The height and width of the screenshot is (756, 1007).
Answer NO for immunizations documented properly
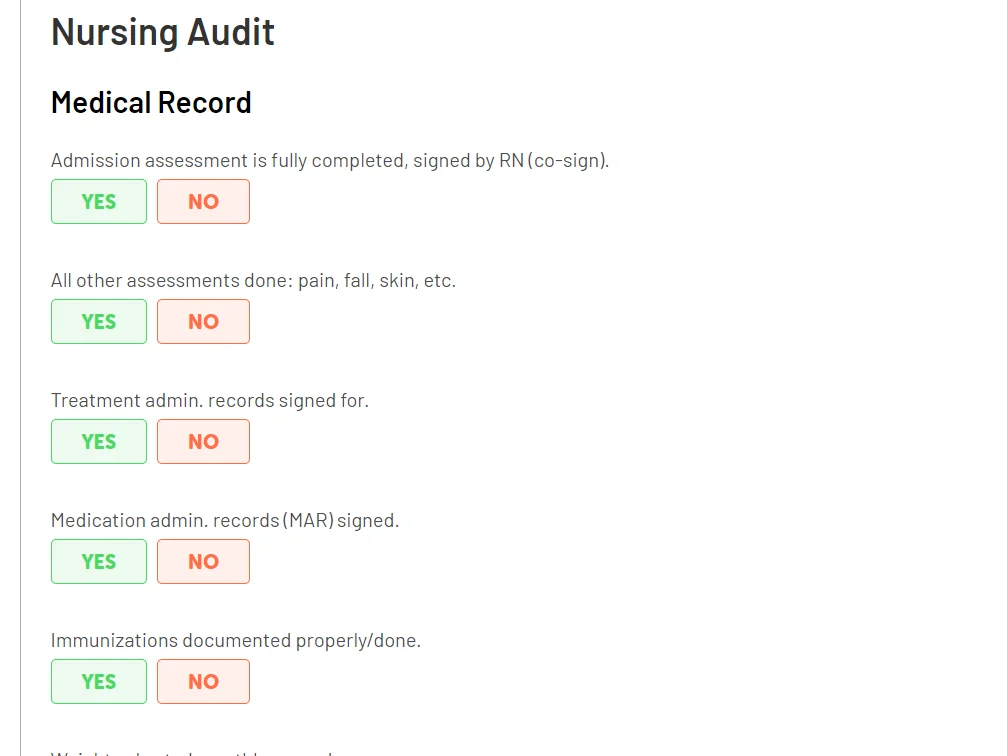(x=203, y=681)
